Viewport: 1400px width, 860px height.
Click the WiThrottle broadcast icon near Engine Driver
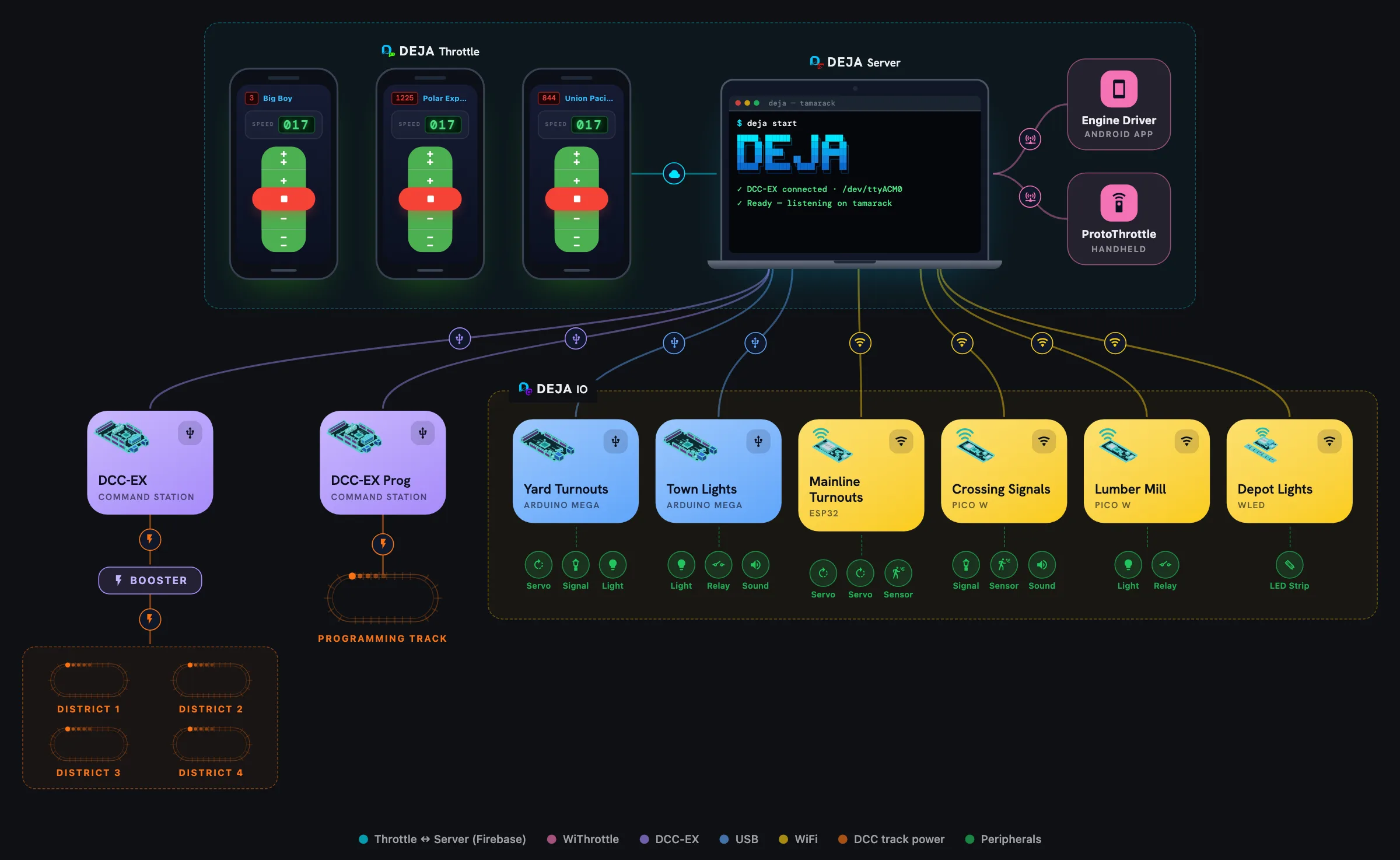pos(1030,139)
